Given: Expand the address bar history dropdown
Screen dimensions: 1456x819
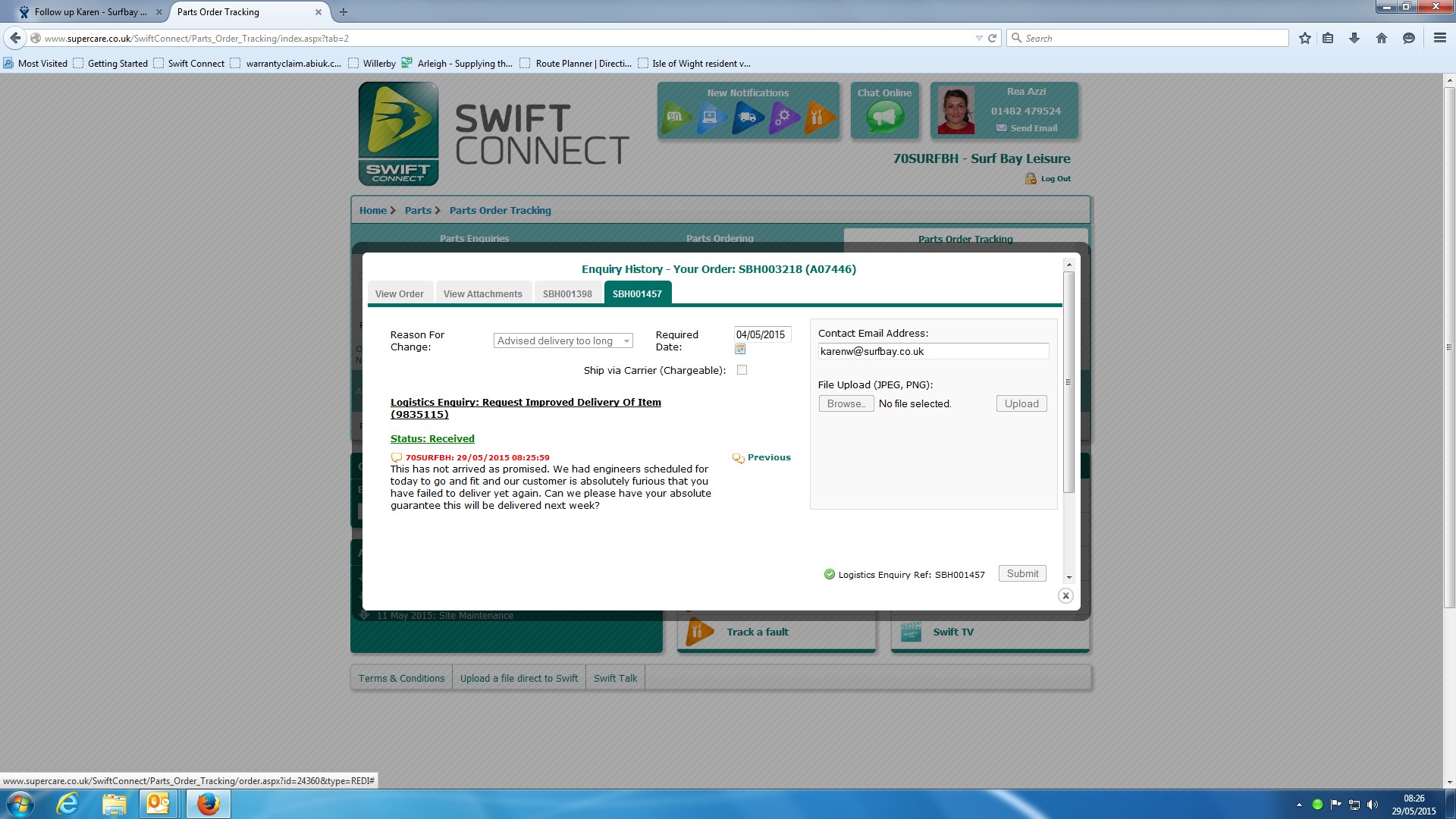Looking at the screenshot, I should coord(978,39).
